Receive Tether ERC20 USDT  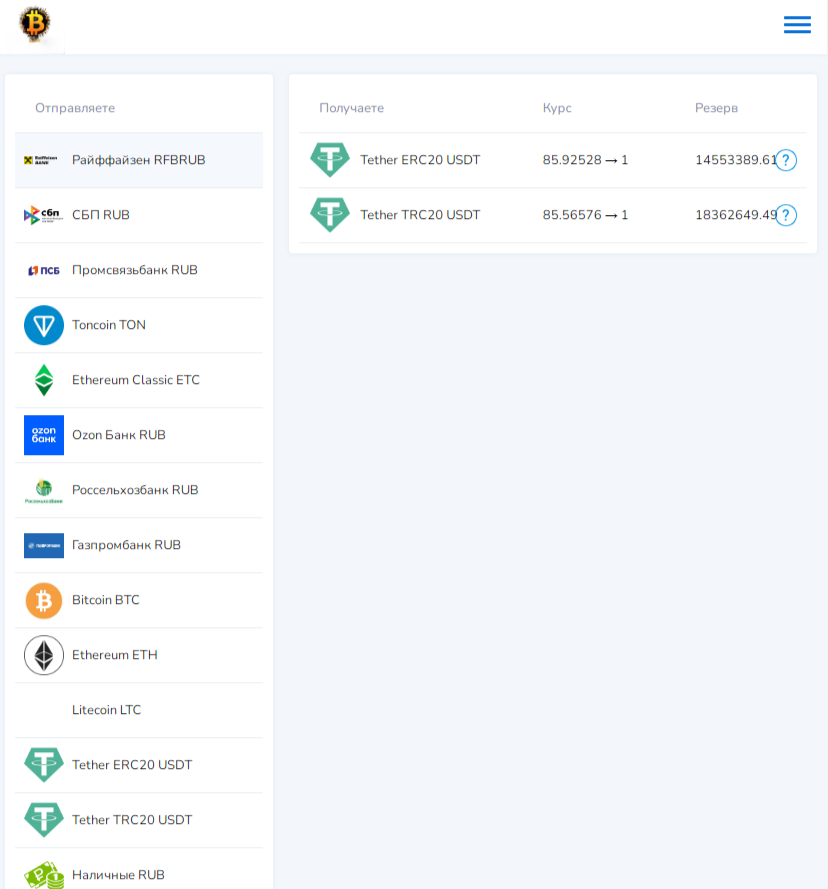pos(420,160)
